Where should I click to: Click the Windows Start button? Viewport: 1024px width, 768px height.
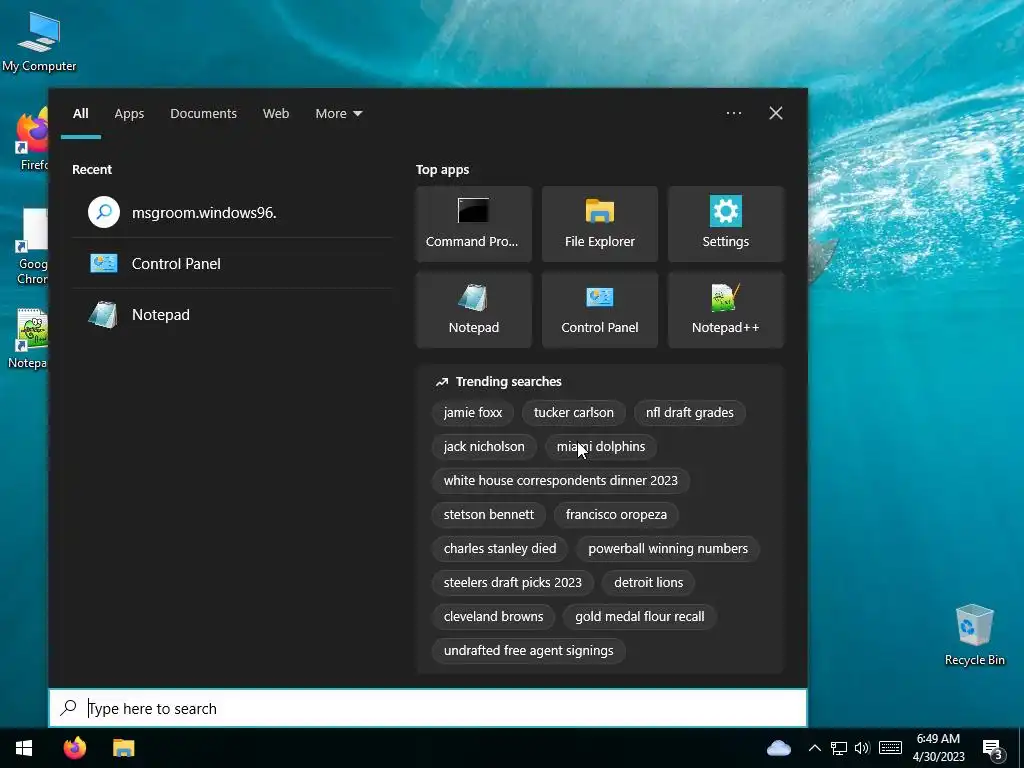(24, 748)
